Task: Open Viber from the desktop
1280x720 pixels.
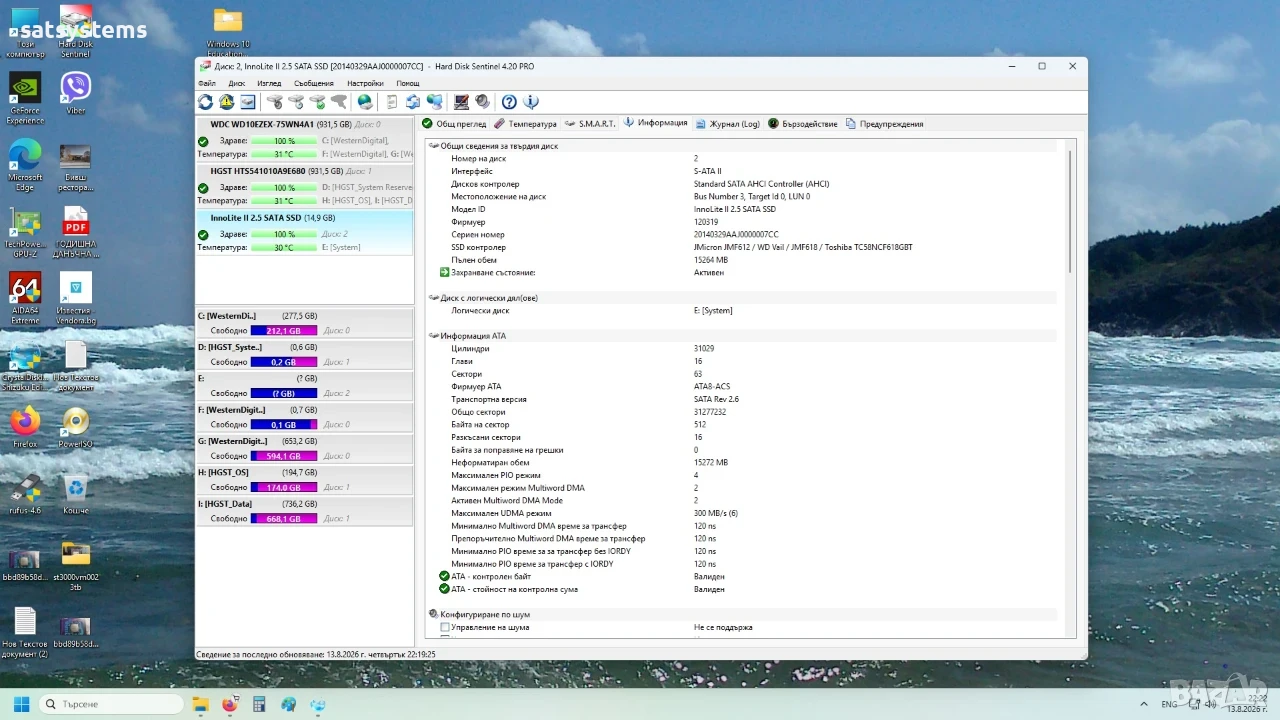Action: pyautogui.click(x=75, y=92)
